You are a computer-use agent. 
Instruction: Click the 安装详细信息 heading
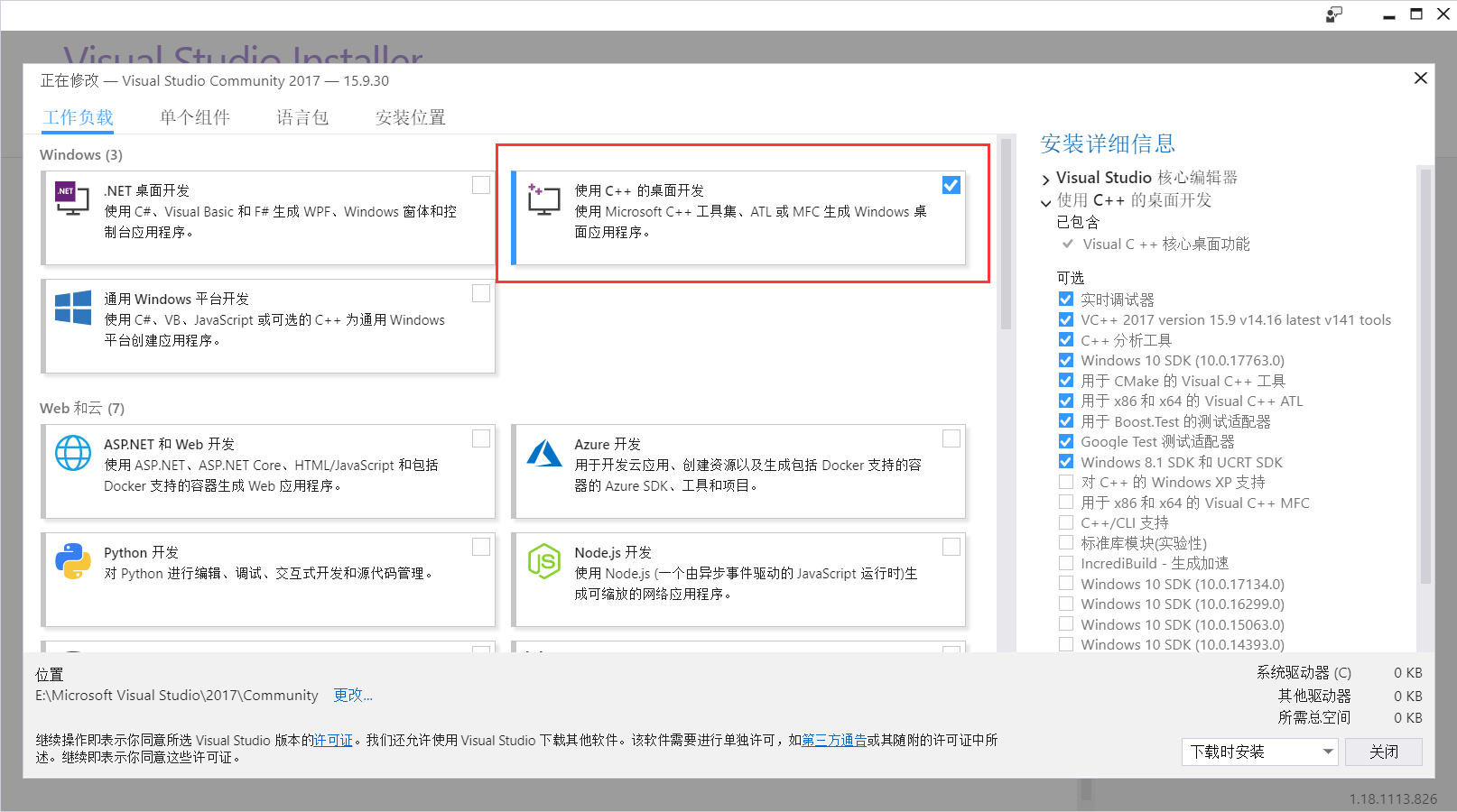click(x=1108, y=143)
